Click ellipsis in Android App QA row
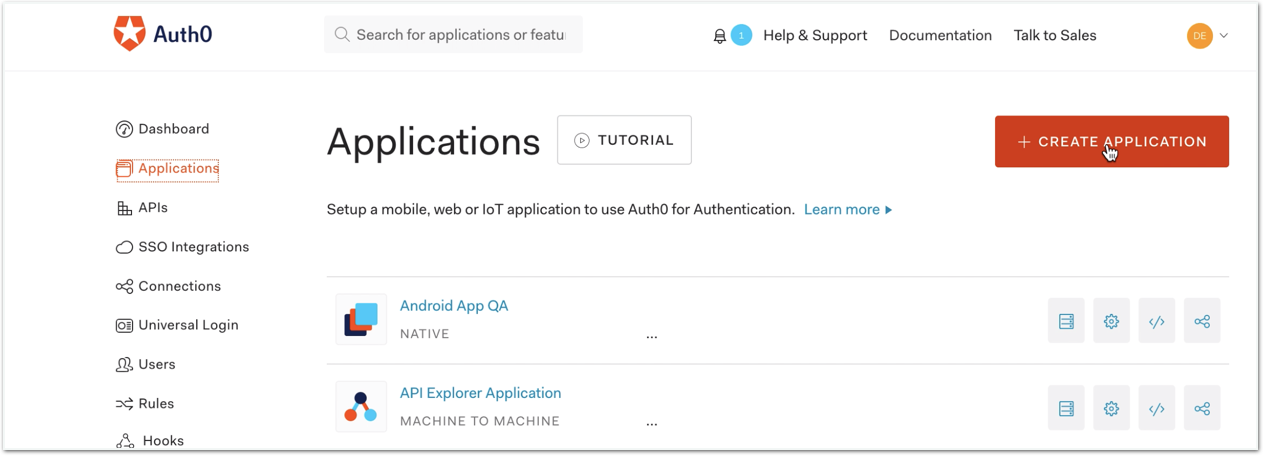Image resolution: width=1263 pixels, height=456 pixels. [652, 337]
